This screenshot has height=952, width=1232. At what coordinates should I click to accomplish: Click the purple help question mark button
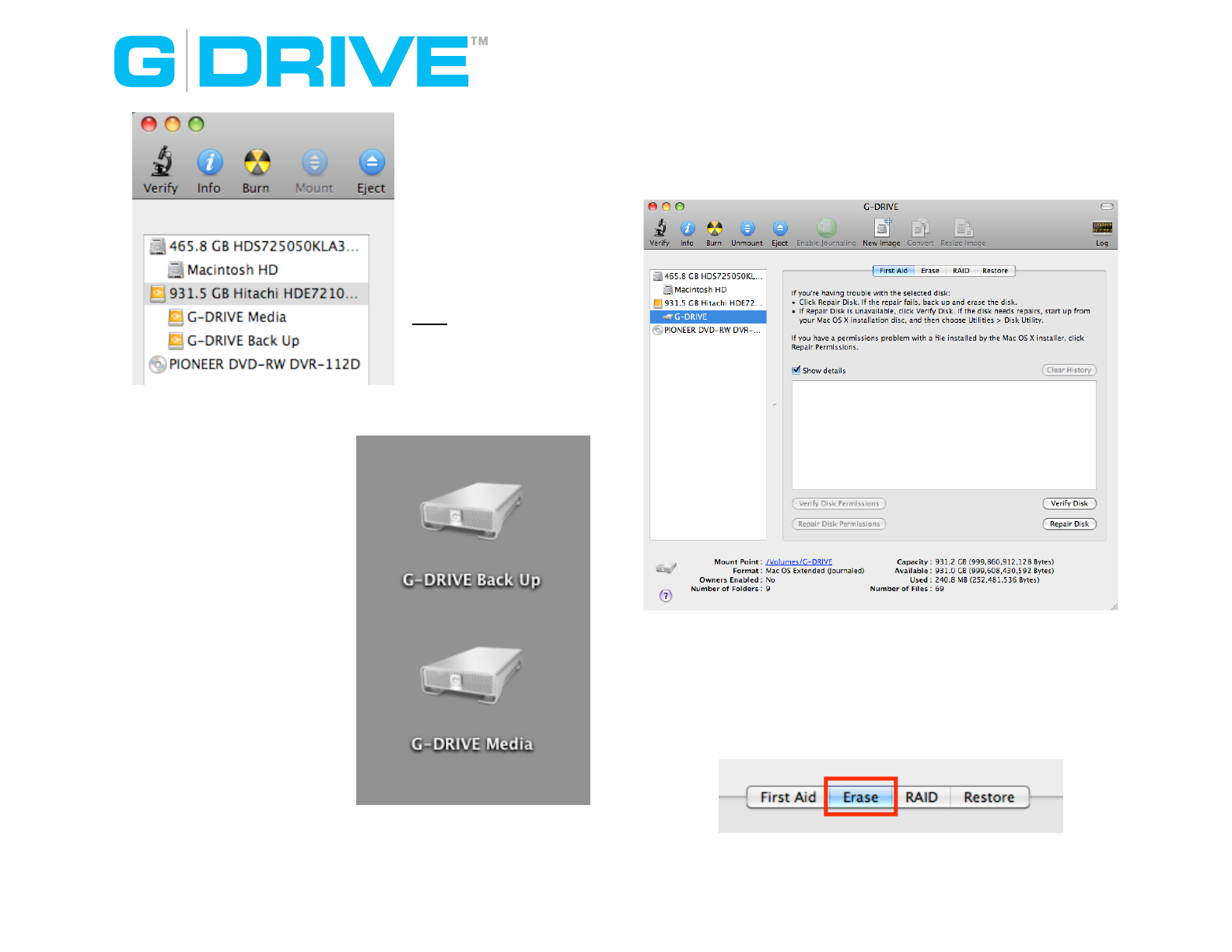point(666,596)
